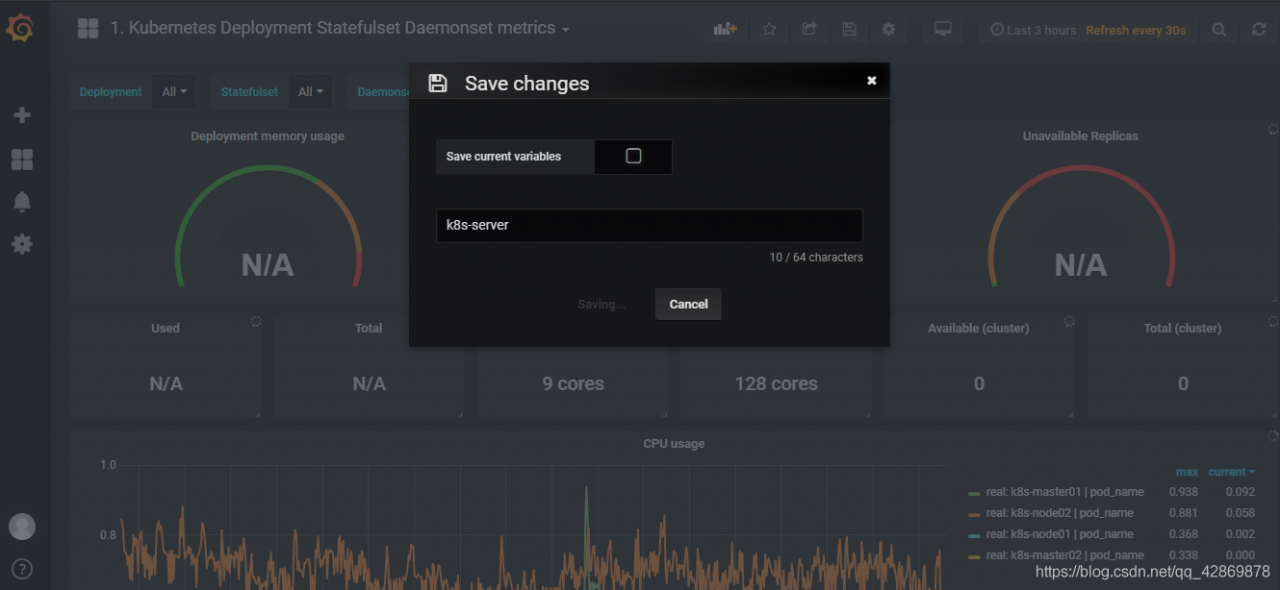
Task: Sort legend by current column
Action: [1231, 472]
